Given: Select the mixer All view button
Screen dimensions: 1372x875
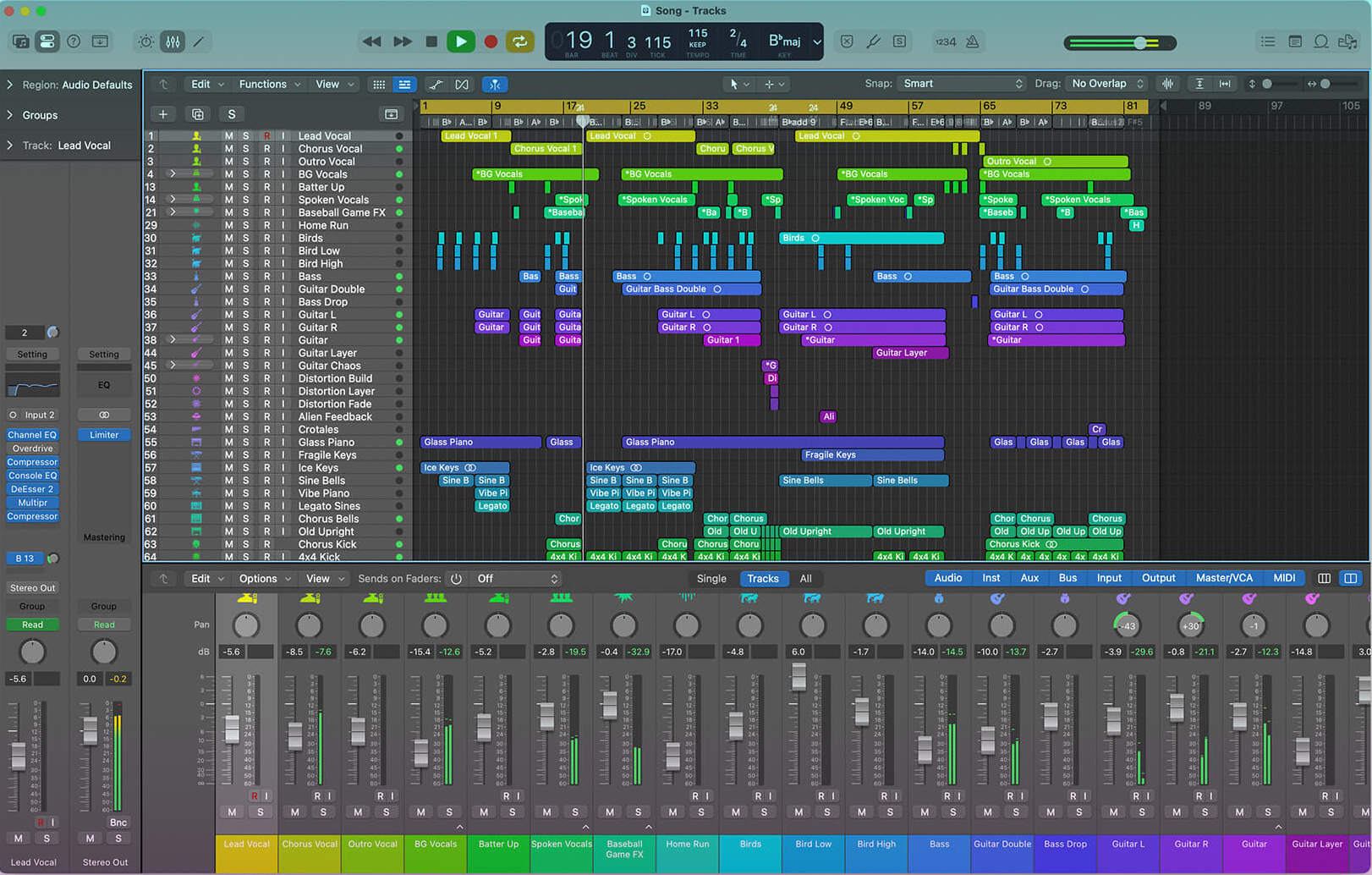Looking at the screenshot, I should [805, 579].
